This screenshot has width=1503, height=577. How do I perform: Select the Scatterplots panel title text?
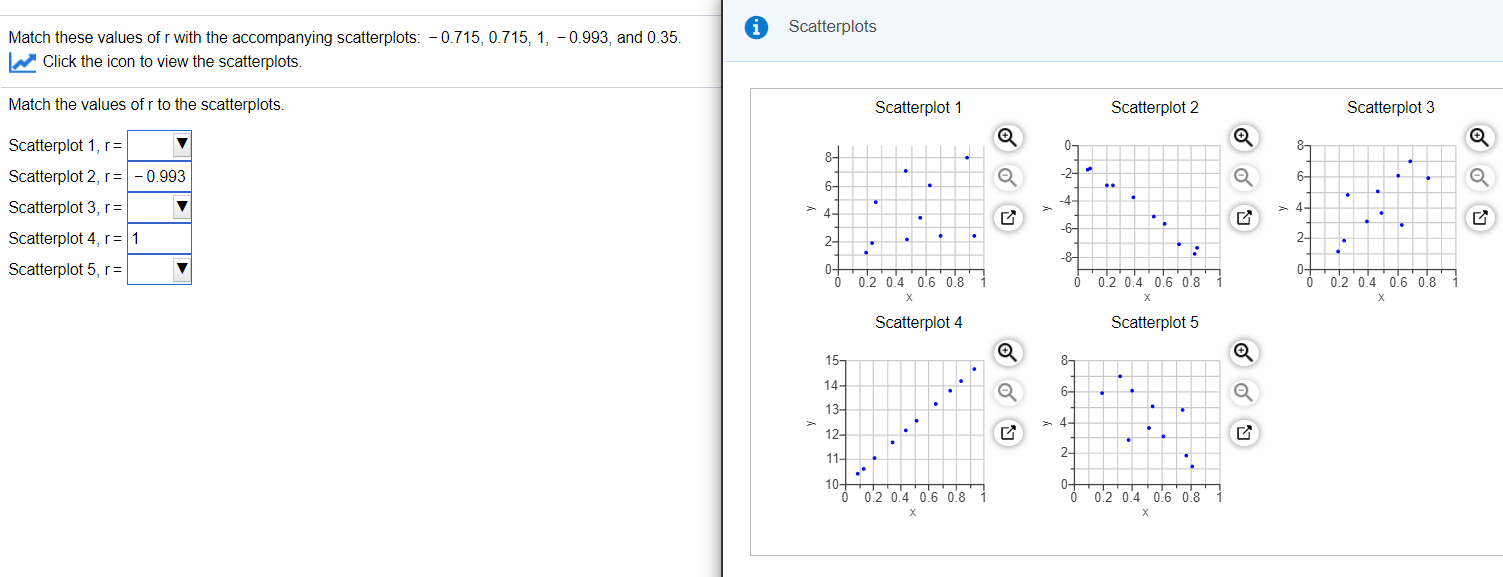pyautogui.click(x=831, y=28)
